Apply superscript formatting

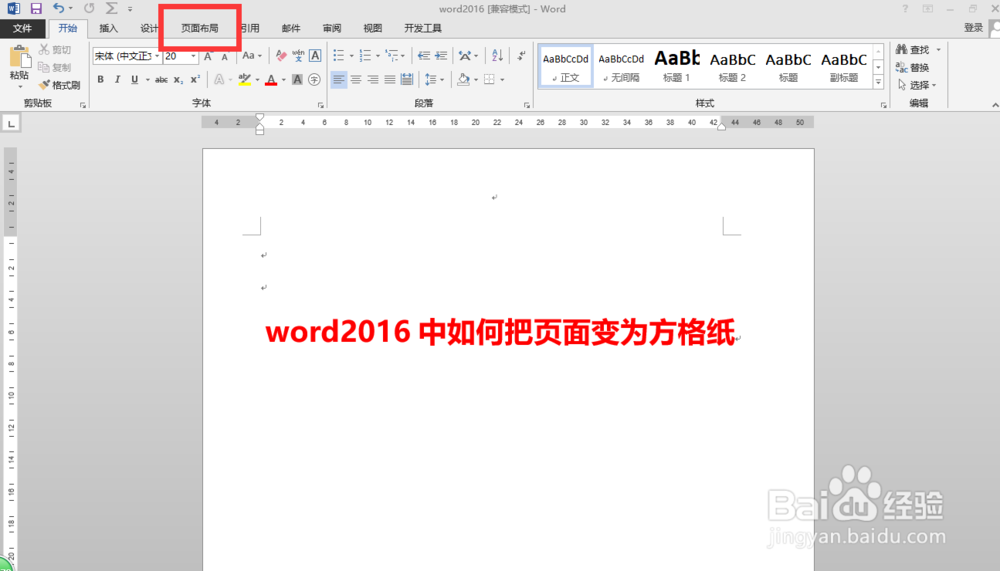click(x=195, y=79)
